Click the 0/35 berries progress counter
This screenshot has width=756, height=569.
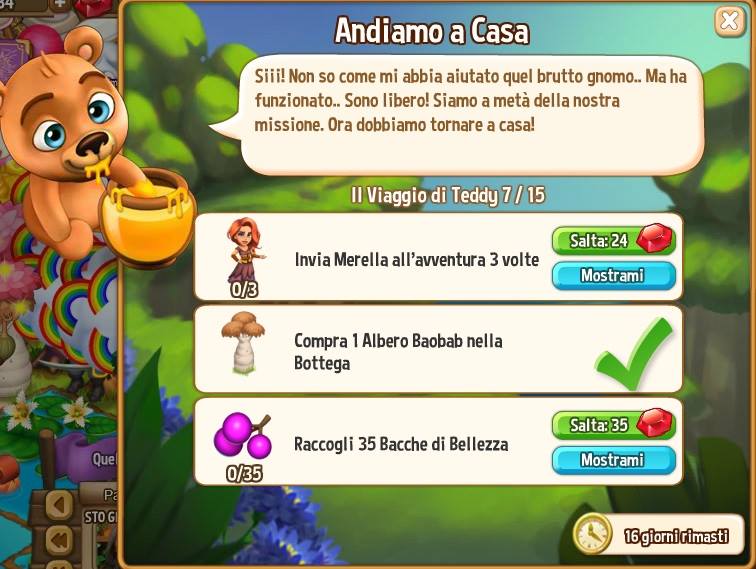[x=244, y=474]
